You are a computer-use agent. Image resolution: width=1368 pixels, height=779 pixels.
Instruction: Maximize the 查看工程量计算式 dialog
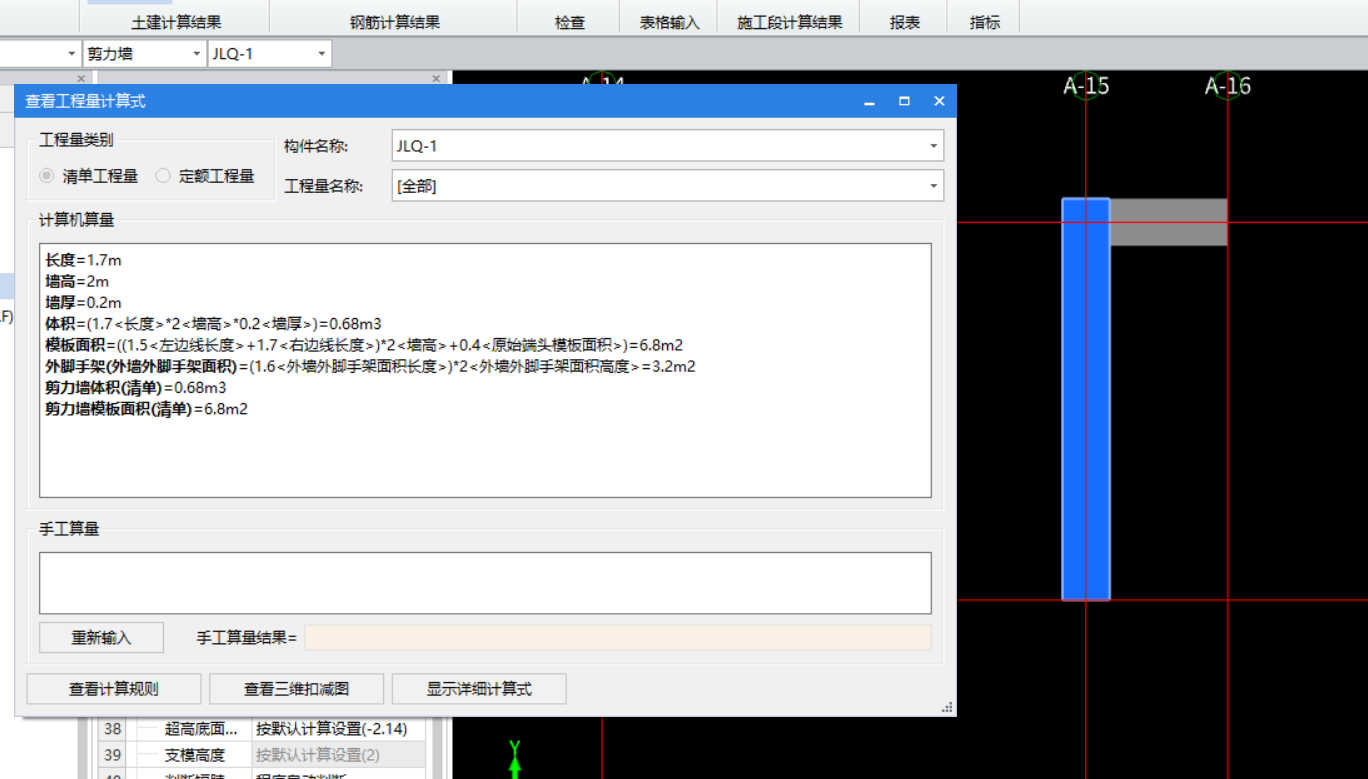pyautogui.click(x=904, y=102)
